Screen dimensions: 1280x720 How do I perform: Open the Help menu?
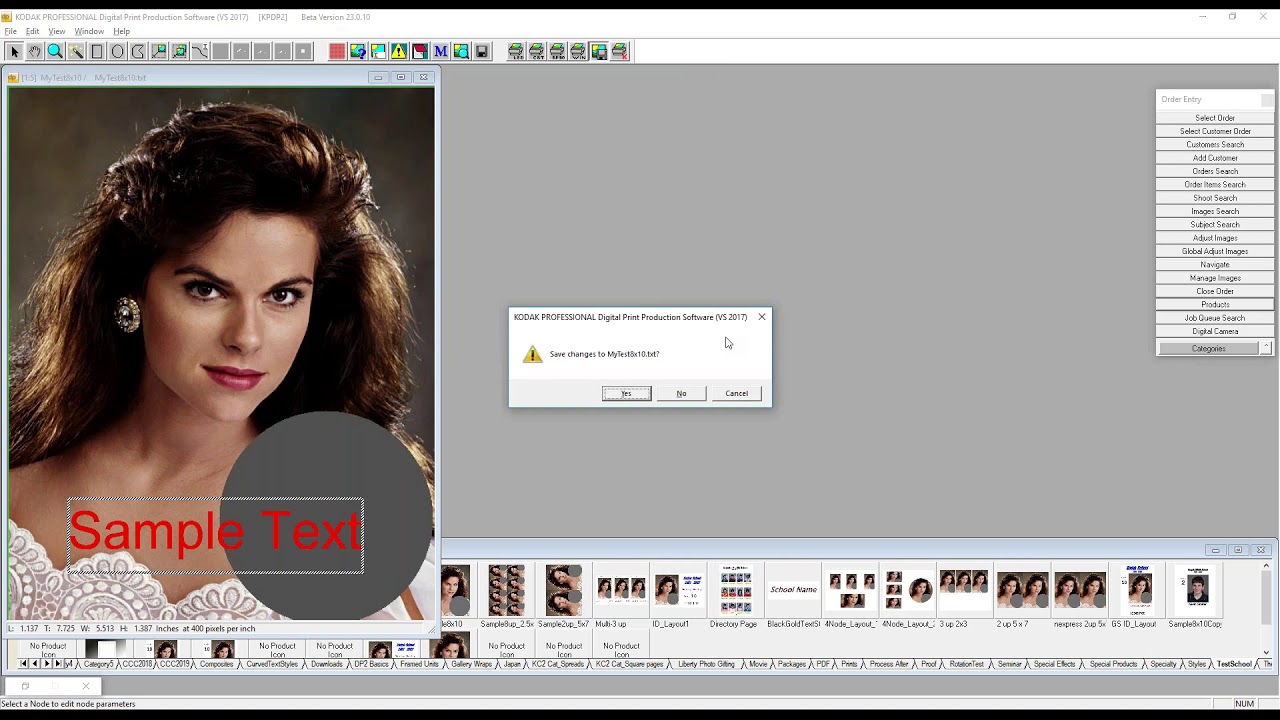(121, 31)
